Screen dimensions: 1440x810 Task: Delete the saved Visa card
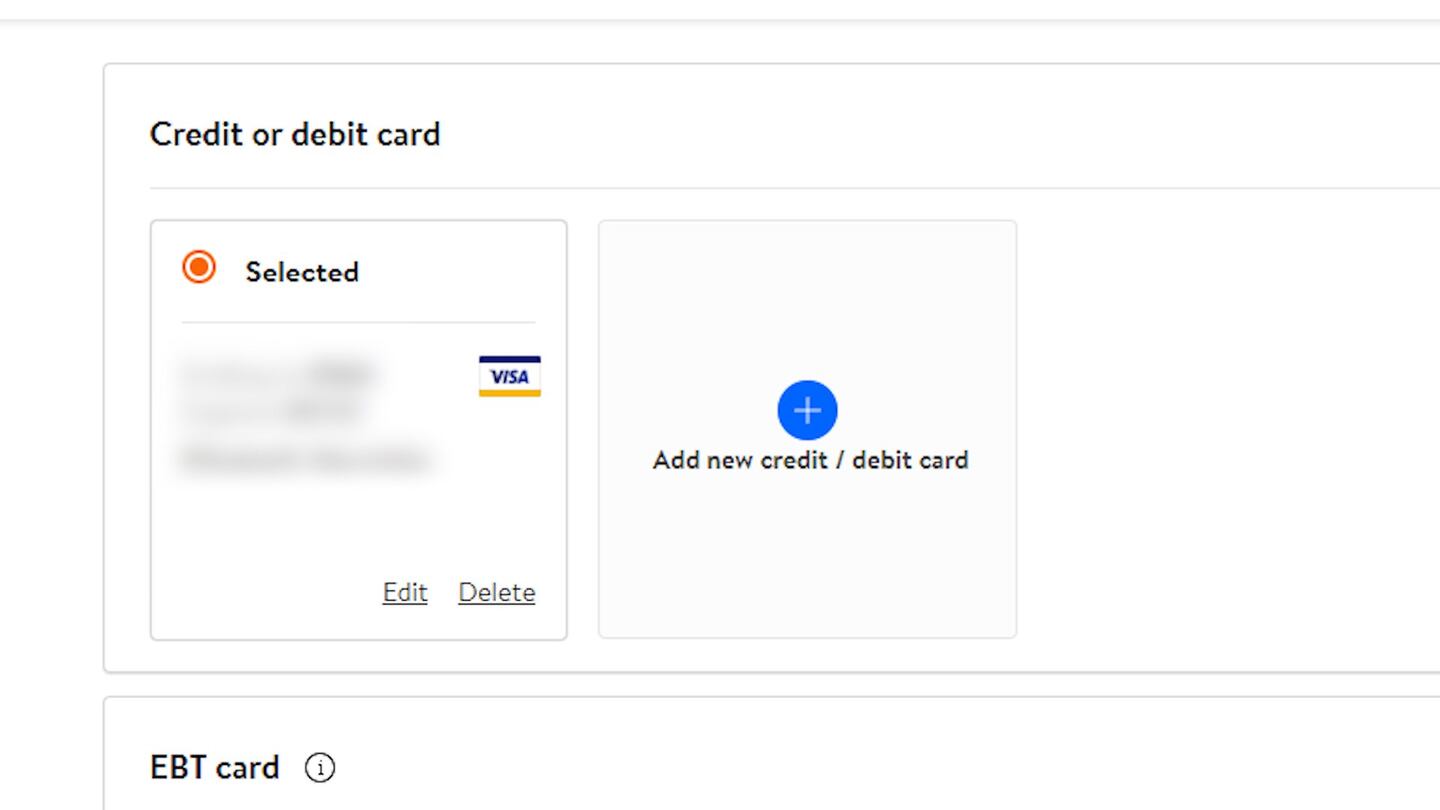497,593
